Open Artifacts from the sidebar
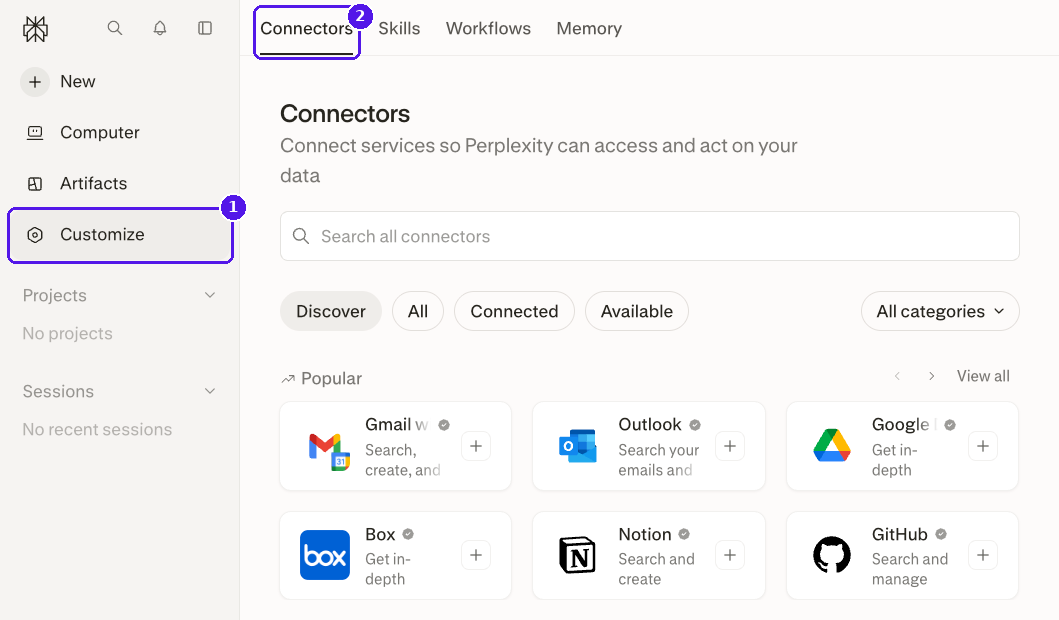 [x=120, y=183]
